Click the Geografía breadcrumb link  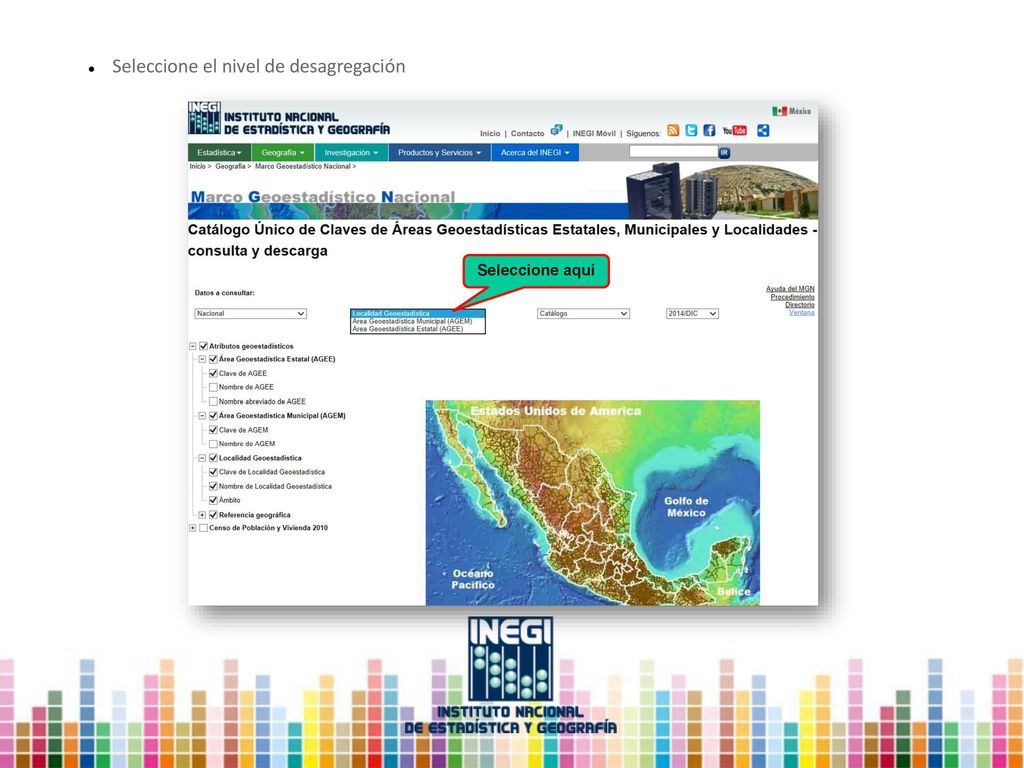click(x=230, y=167)
